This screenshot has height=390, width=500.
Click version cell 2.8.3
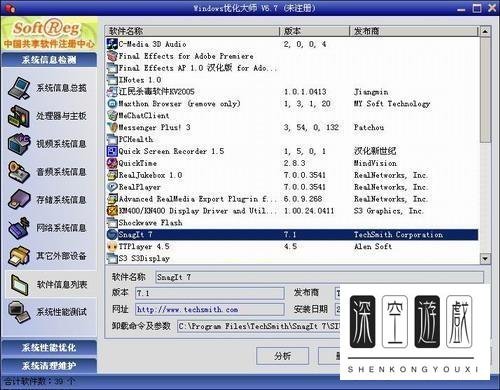pyautogui.click(x=294, y=163)
